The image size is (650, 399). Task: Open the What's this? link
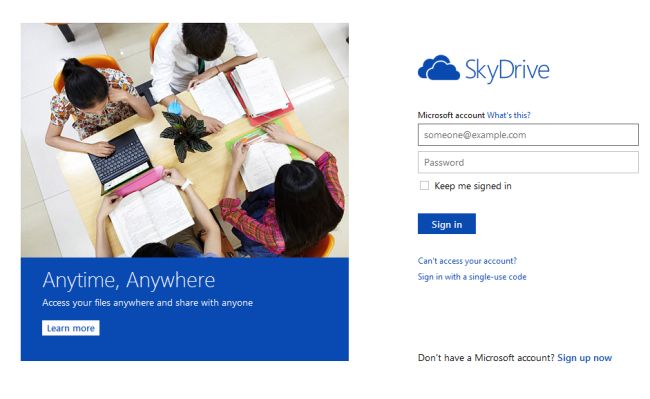click(x=509, y=115)
